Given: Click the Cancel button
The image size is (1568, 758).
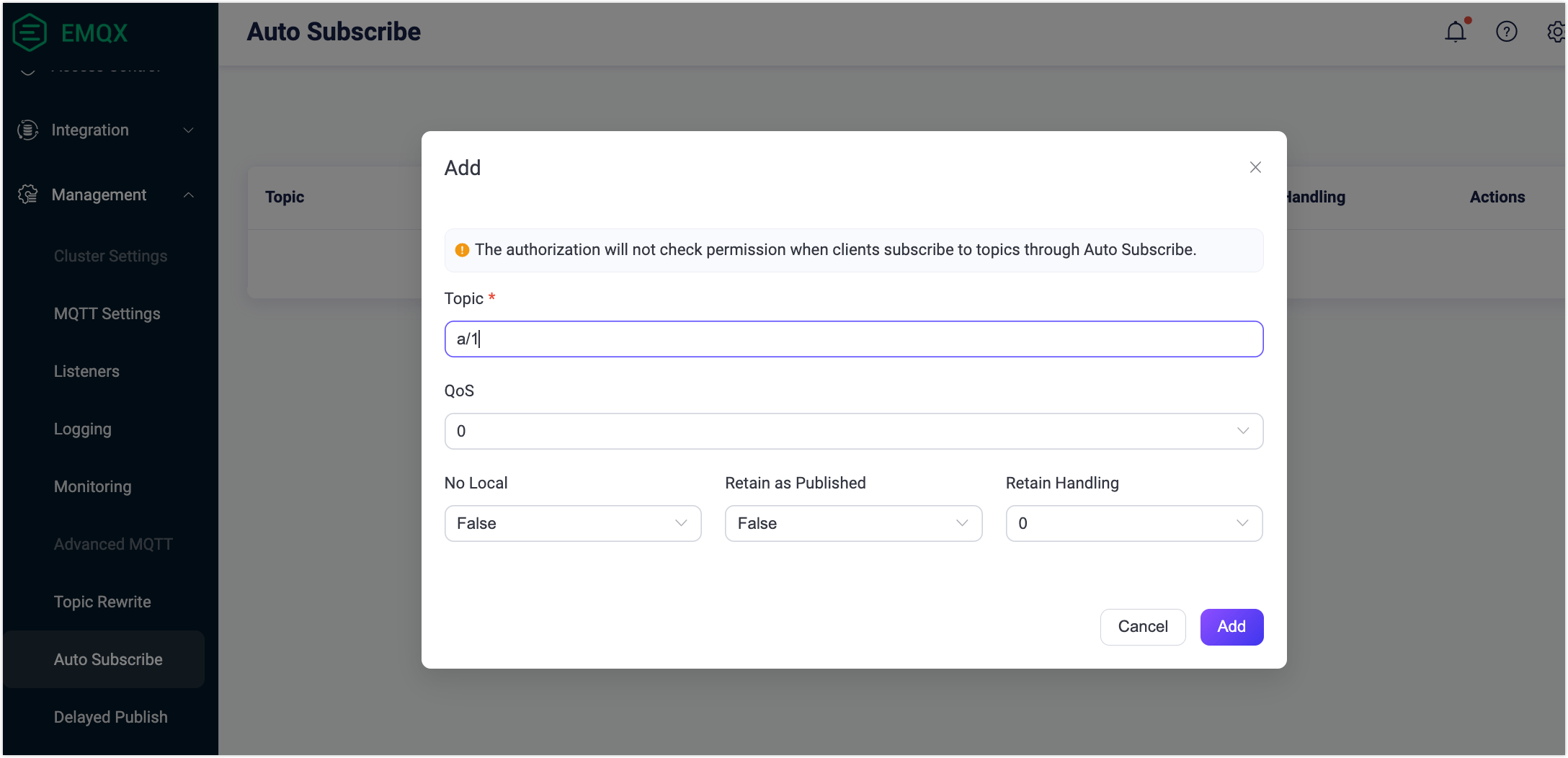Looking at the screenshot, I should (x=1142, y=627).
